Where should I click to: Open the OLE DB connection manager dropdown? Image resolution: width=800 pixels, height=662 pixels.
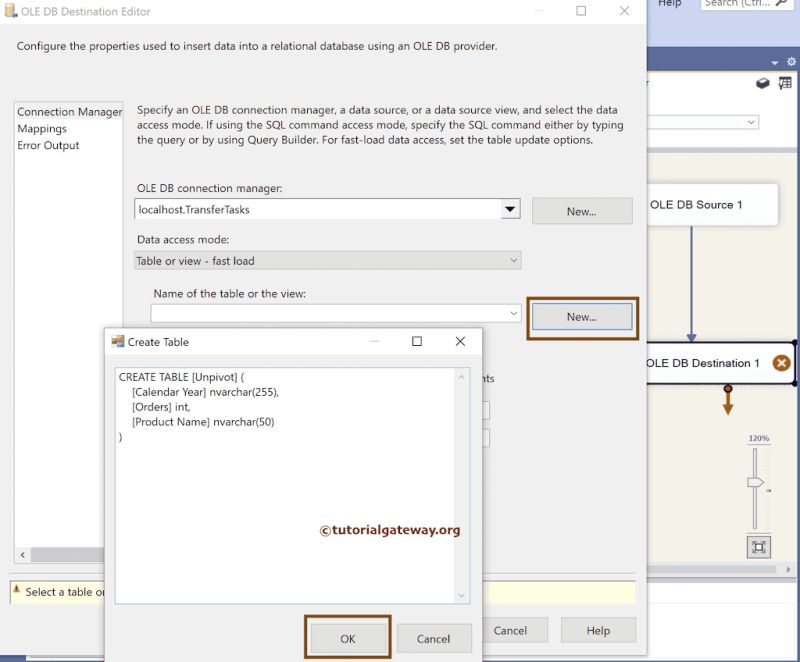click(510, 209)
